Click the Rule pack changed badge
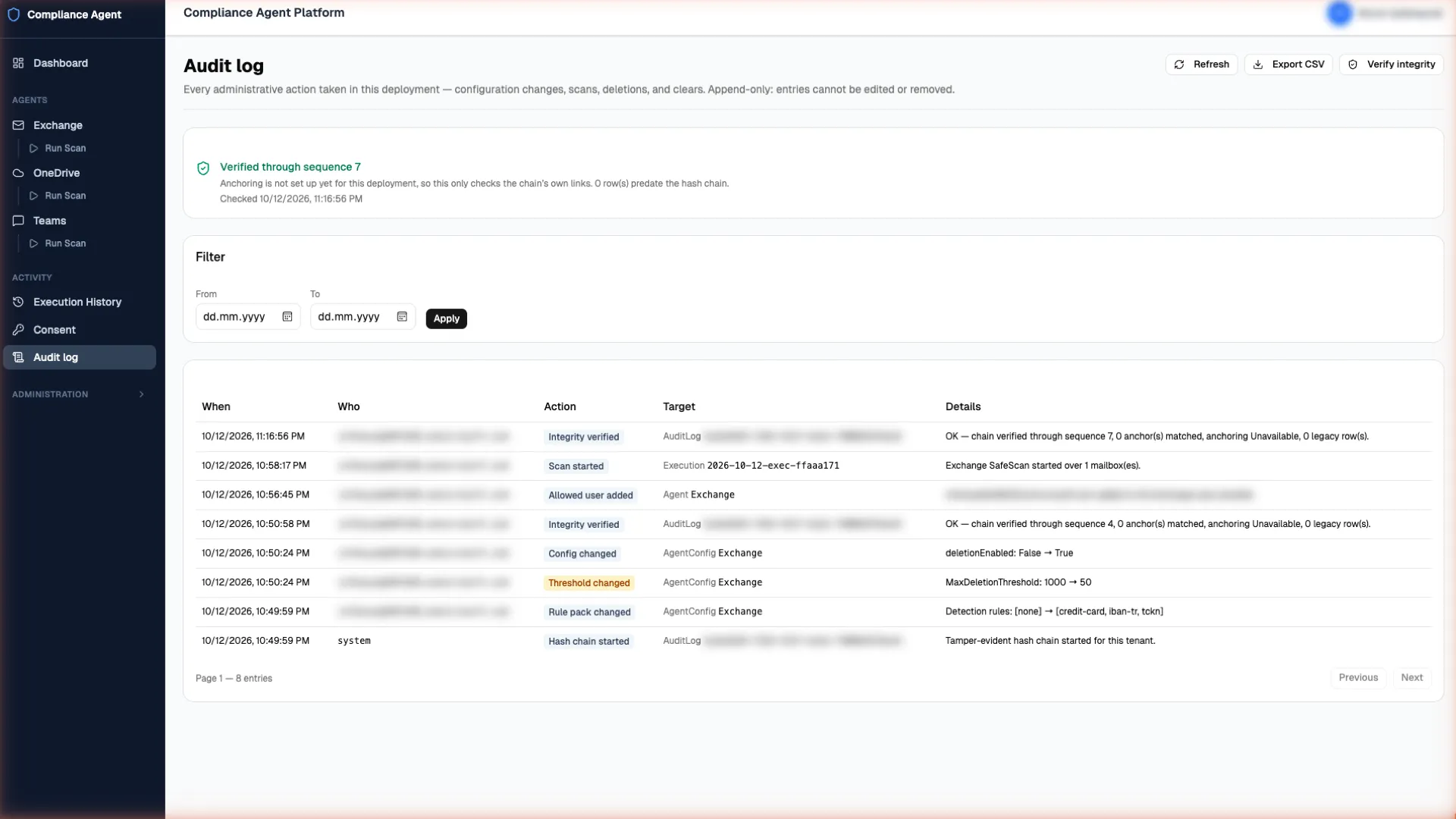Image resolution: width=1456 pixels, height=819 pixels. [x=589, y=612]
